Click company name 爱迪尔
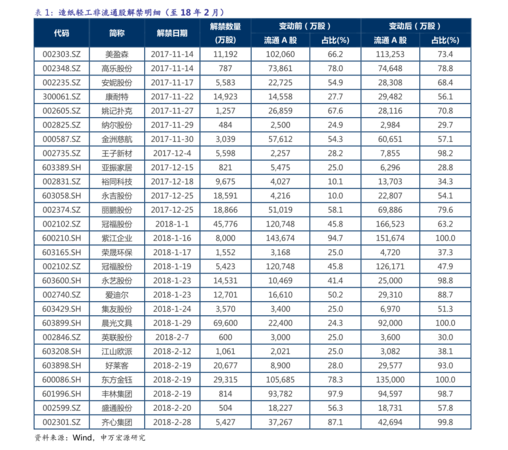The height and width of the screenshot is (450, 508). click(x=117, y=295)
